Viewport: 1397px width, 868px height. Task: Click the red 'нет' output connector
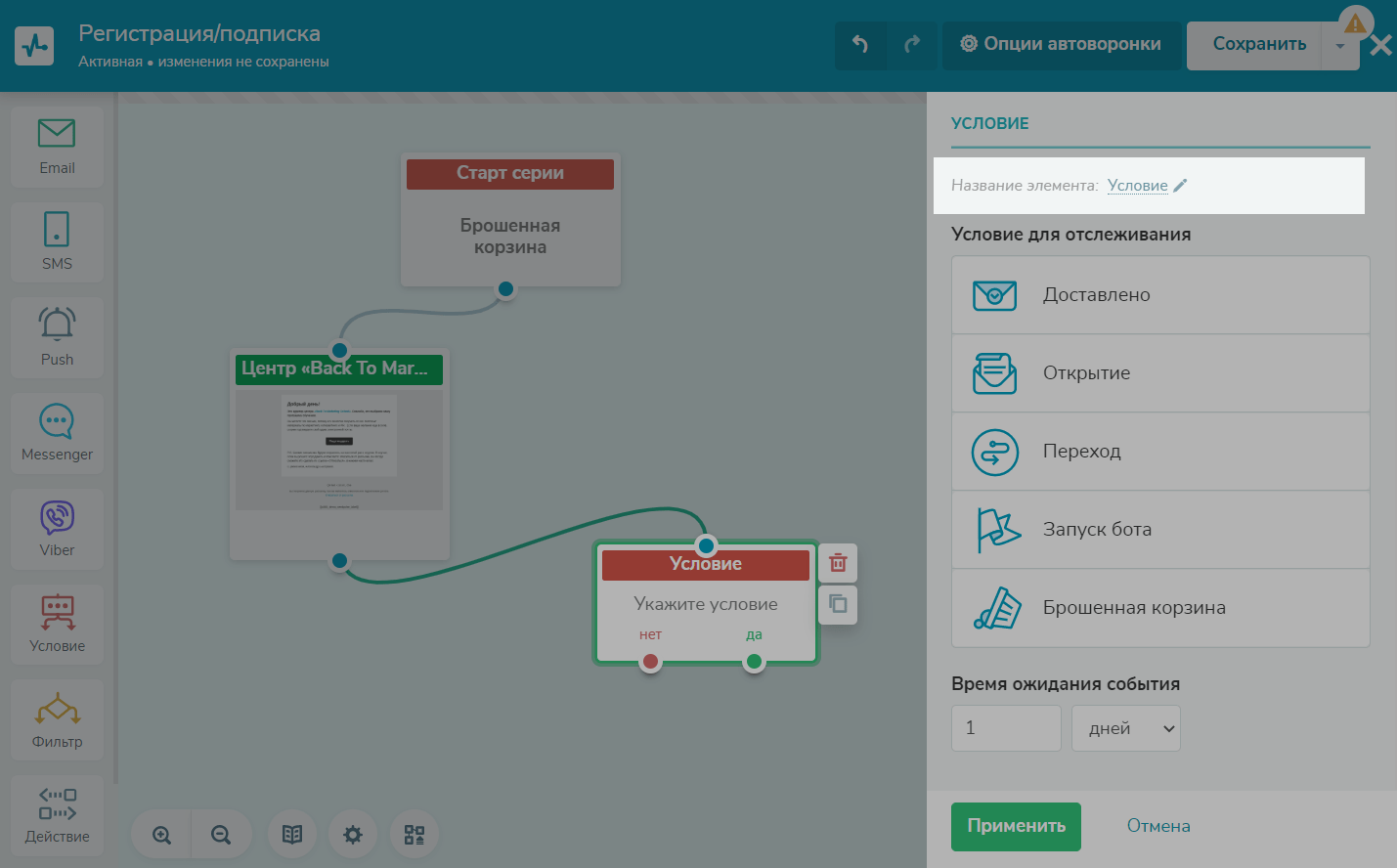pos(650,662)
